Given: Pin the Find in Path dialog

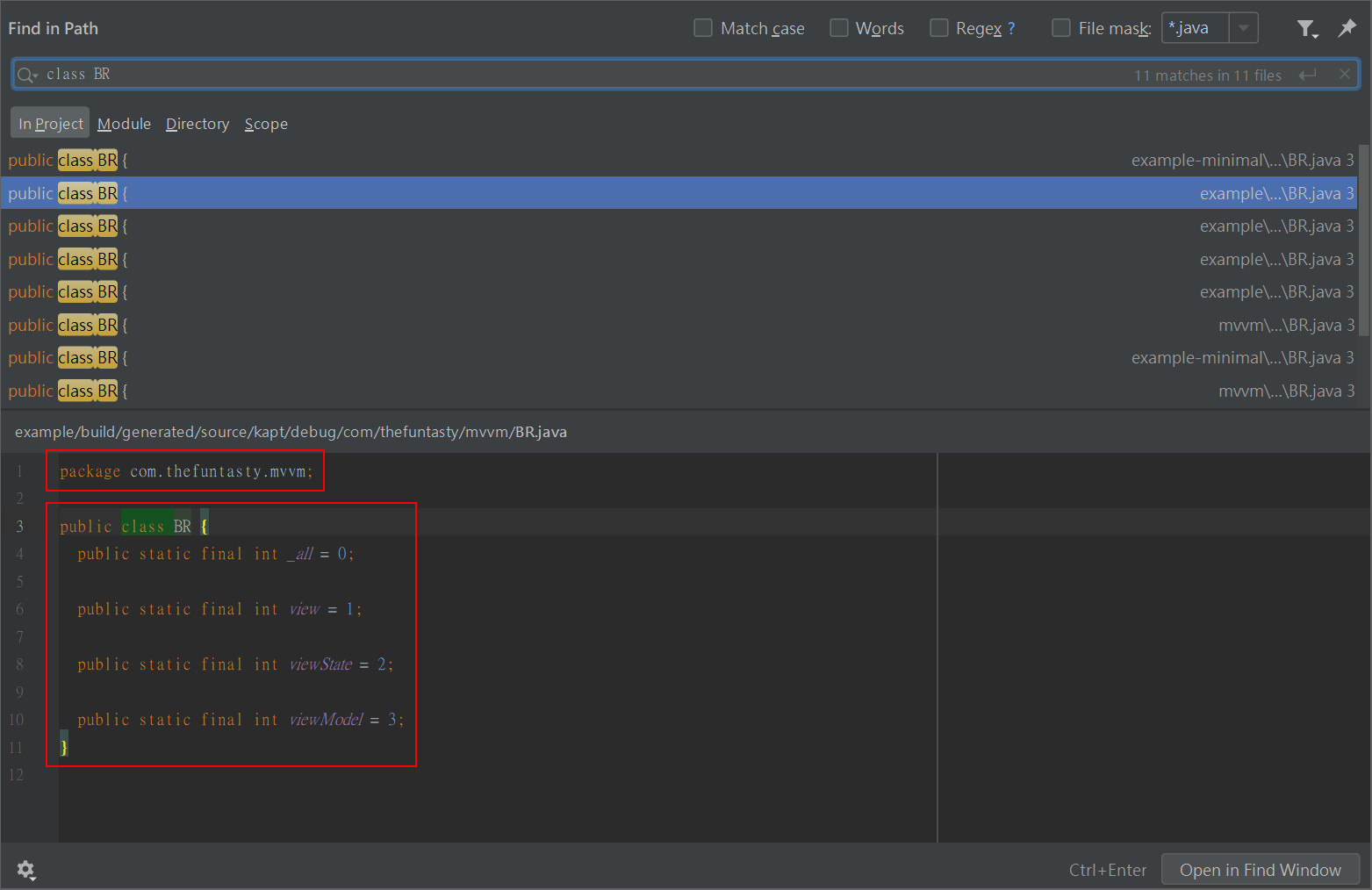Looking at the screenshot, I should pos(1347,29).
